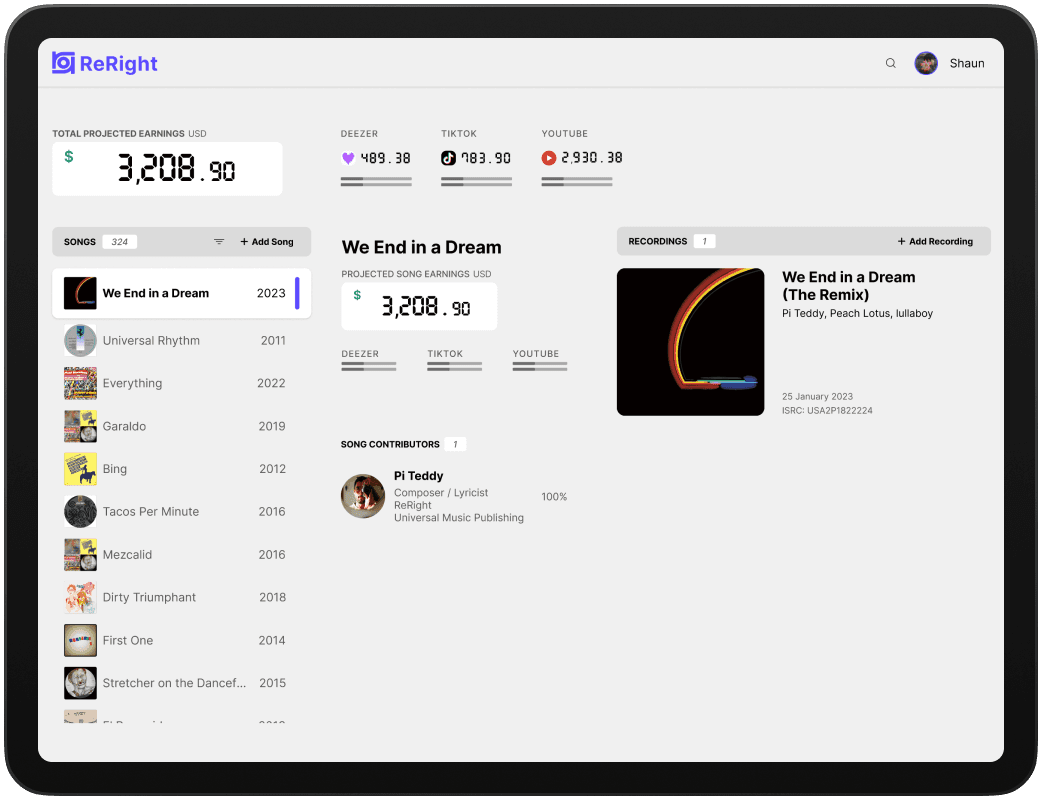The height and width of the screenshot is (800, 1042).
Task: Open the search magnifier icon
Action: coord(890,63)
